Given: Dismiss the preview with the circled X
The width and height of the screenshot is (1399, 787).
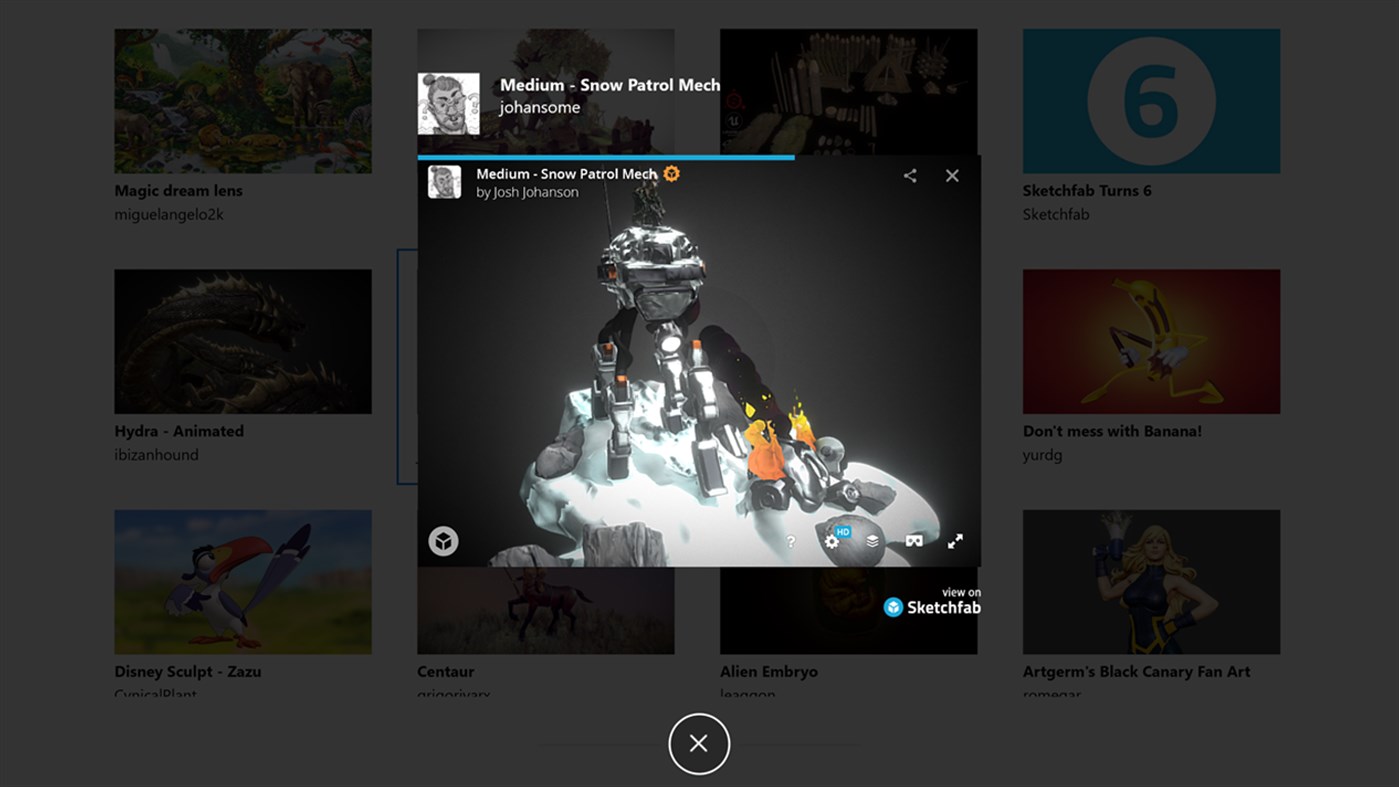Looking at the screenshot, I should (699, 744).
